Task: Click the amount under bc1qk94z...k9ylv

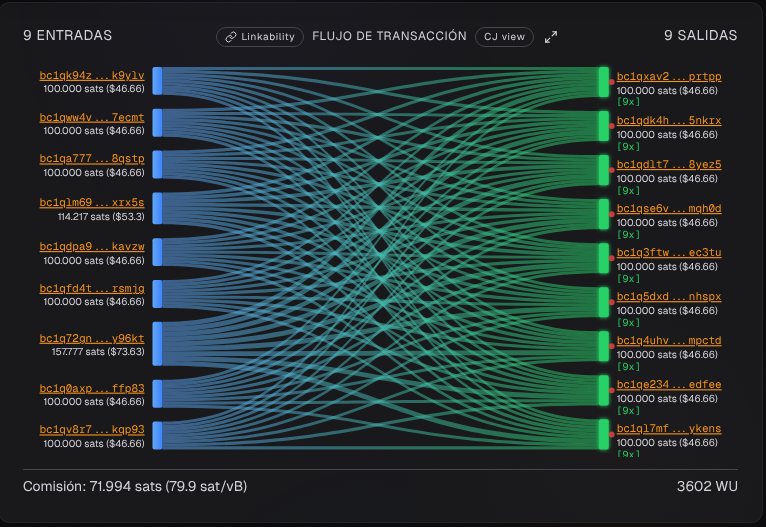Action: point(94,89)
